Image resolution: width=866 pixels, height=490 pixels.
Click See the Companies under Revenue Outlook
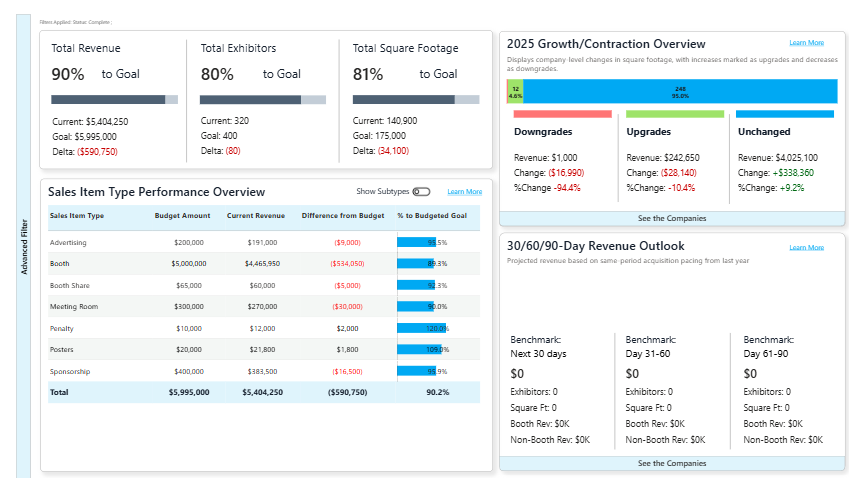tap(672, 463)
